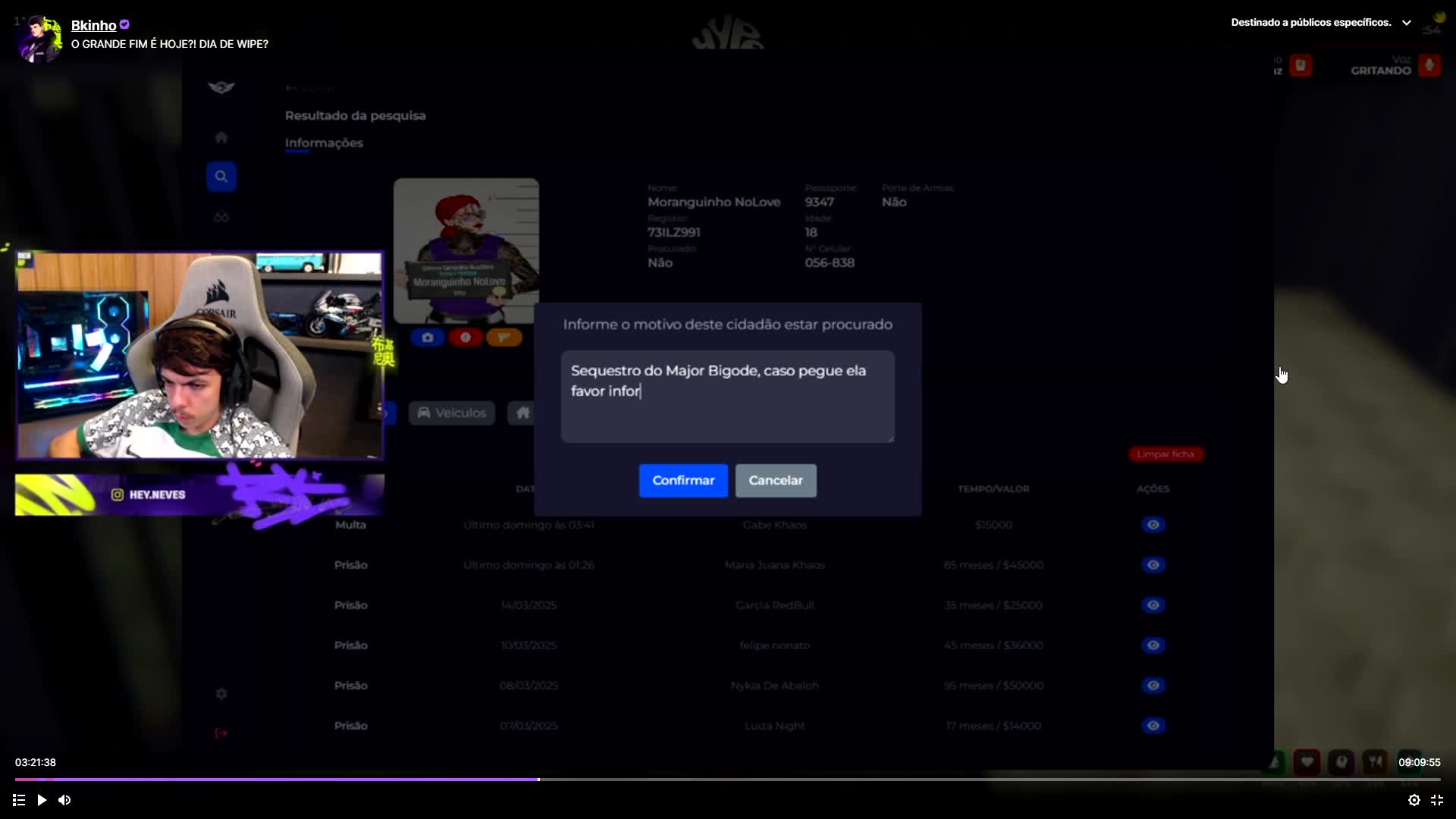The height and width of the screenshot is (819, 1456).
Task: Click the red microphone icon beside GRITANDO
Action: 1429,65
